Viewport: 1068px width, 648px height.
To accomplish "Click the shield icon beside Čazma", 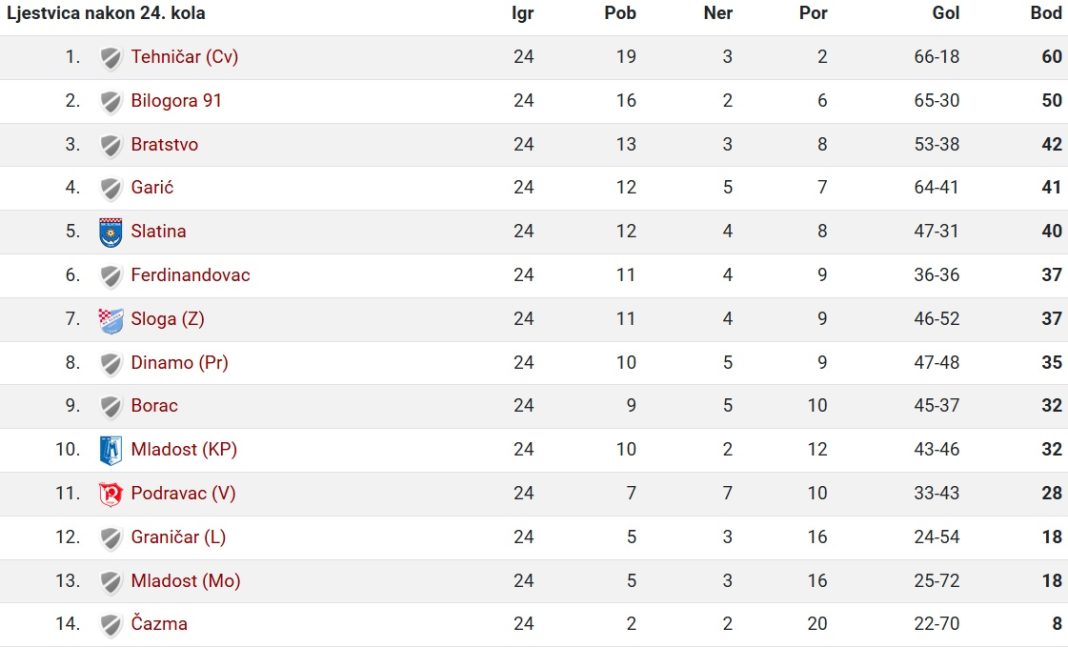I will click(x=110, y=625).
